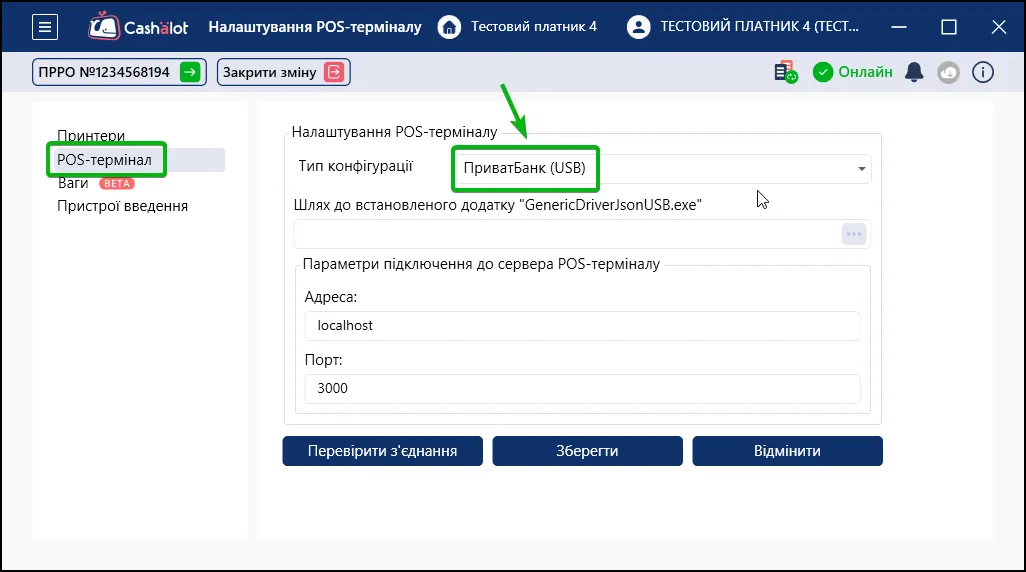Screen dimensions: 1026x572
Task: Click the home icon beside Тестовий платник 4
Action: [449, 27]
